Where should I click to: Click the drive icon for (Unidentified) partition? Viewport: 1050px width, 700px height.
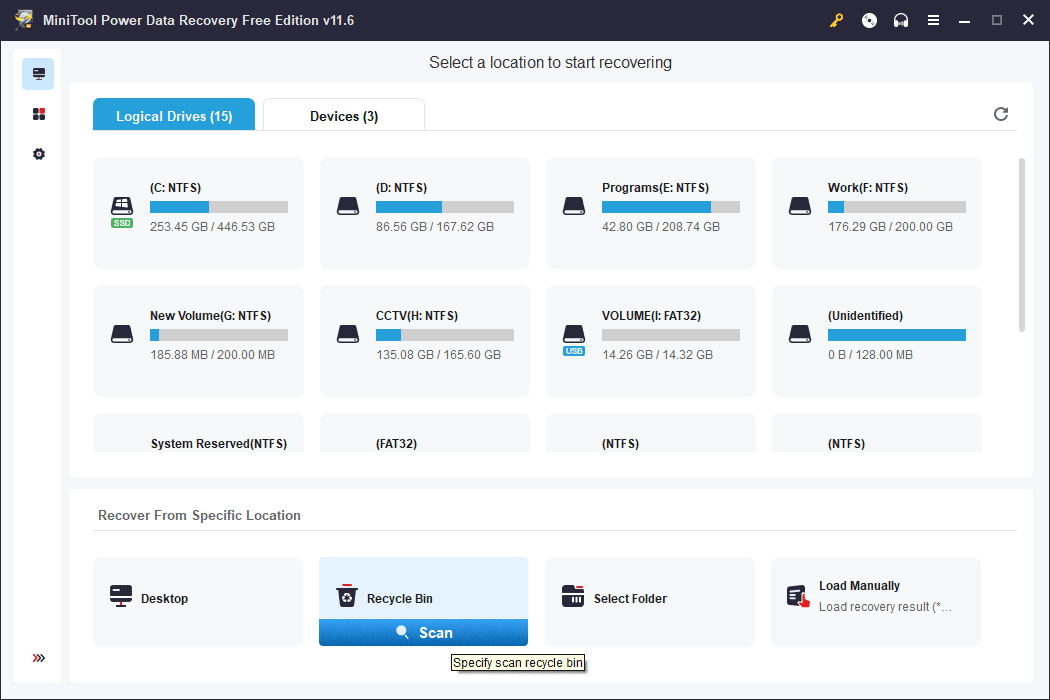point(800,334)
